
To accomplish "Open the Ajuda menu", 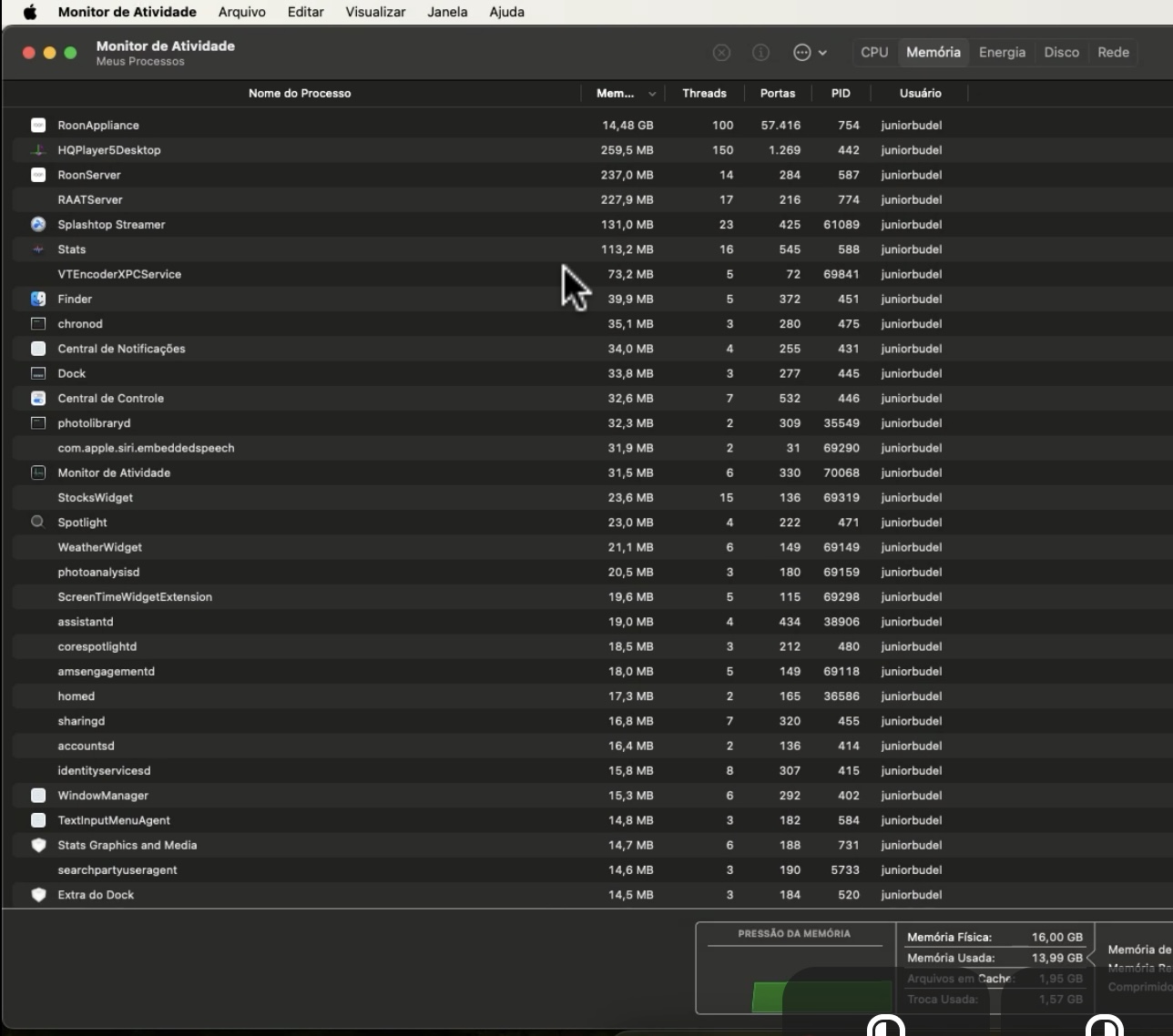I will click(x=507, y=12).
